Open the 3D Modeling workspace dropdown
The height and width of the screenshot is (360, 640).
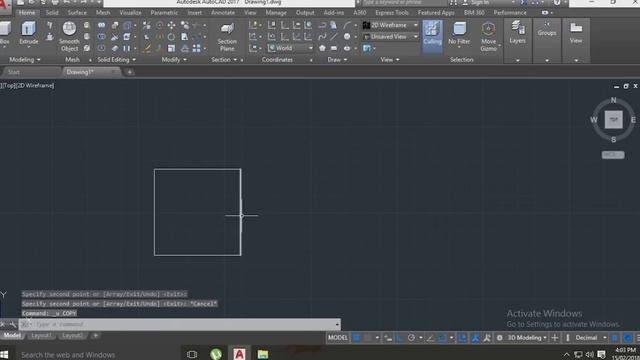[x=527, y=338]
